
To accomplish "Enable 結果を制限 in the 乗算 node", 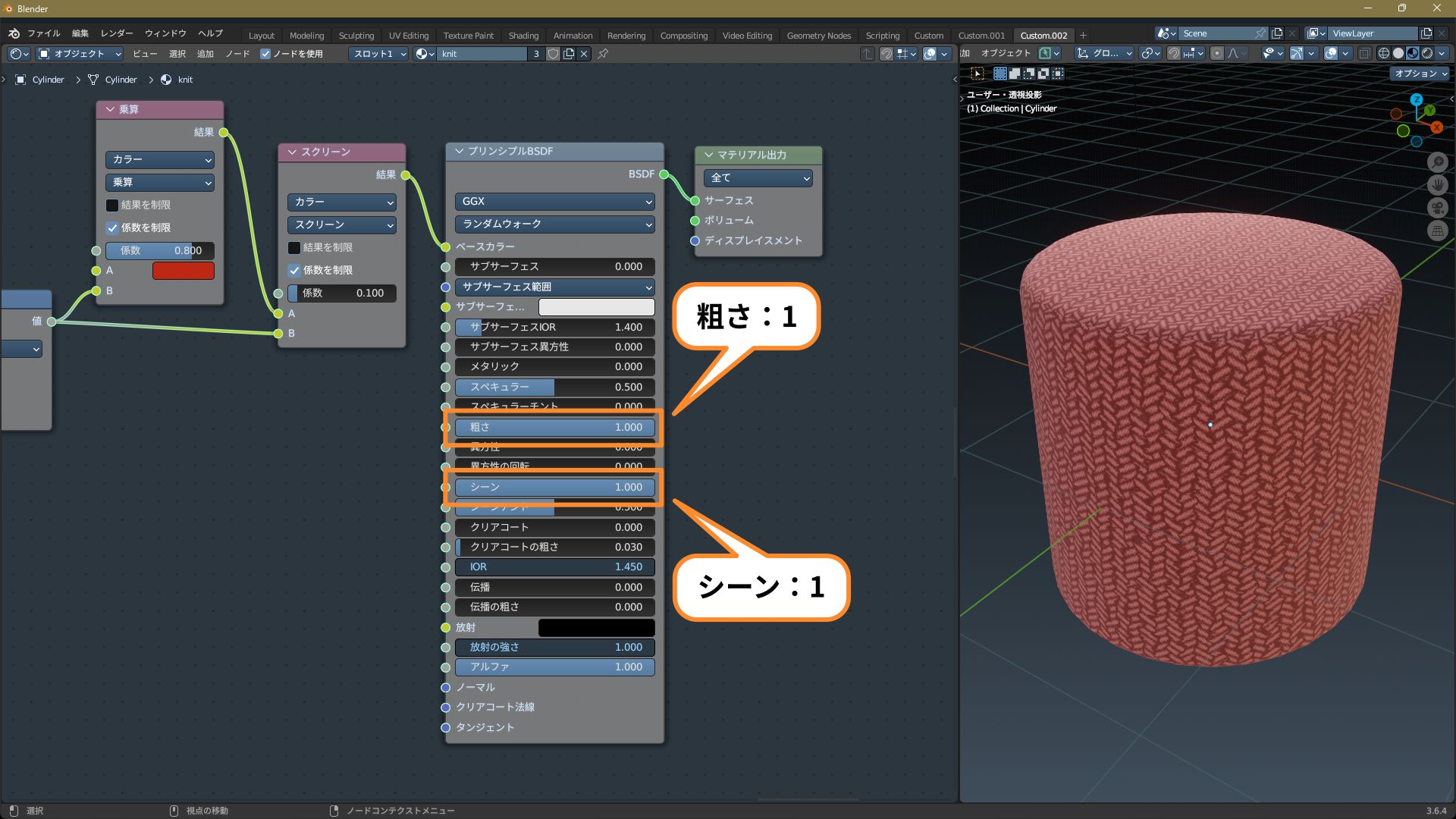I will (x=112, y=205).
